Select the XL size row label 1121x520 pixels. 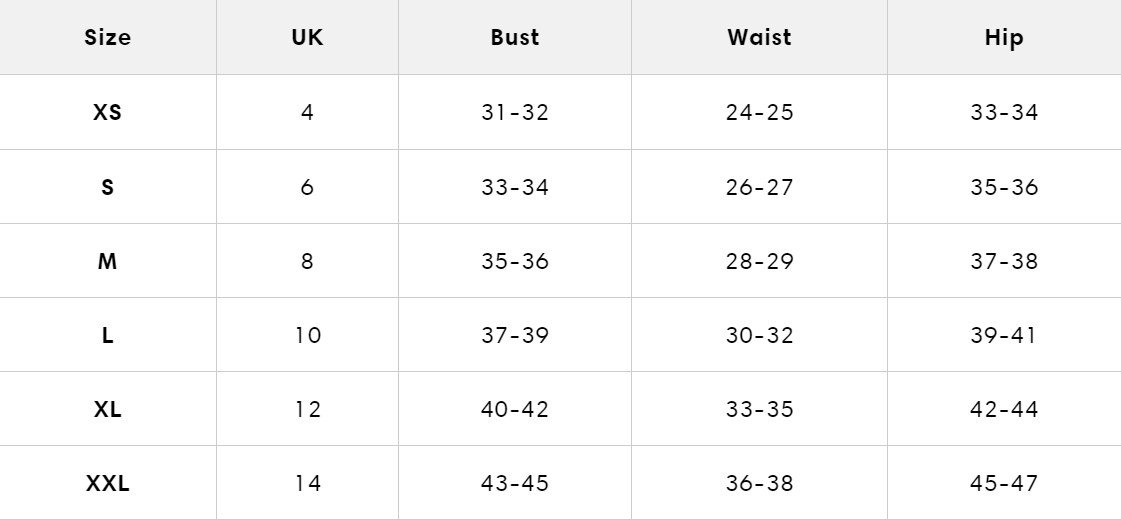coord(108,409)
